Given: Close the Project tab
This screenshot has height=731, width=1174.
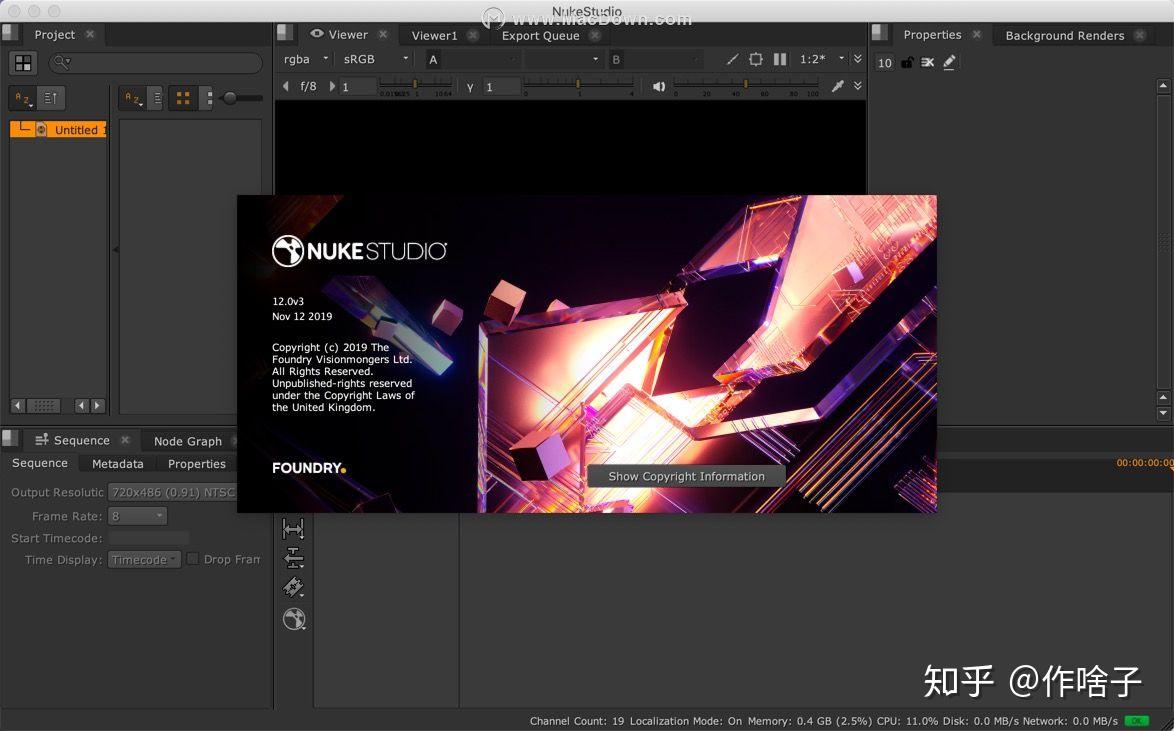Looking at the screenshot, I should click(90, 34).
